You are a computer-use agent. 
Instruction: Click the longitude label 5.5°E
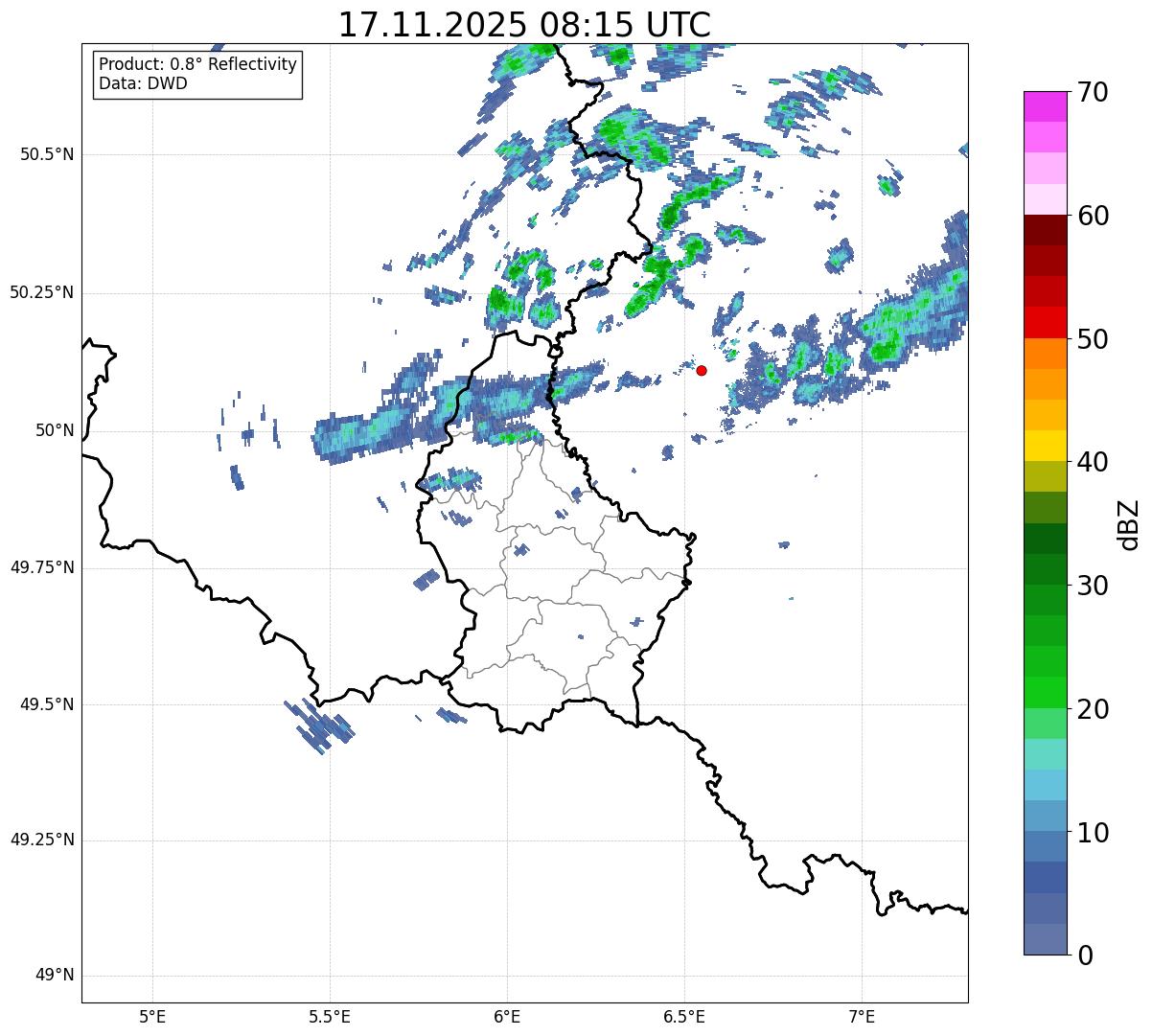click(x=330, y=1017)
